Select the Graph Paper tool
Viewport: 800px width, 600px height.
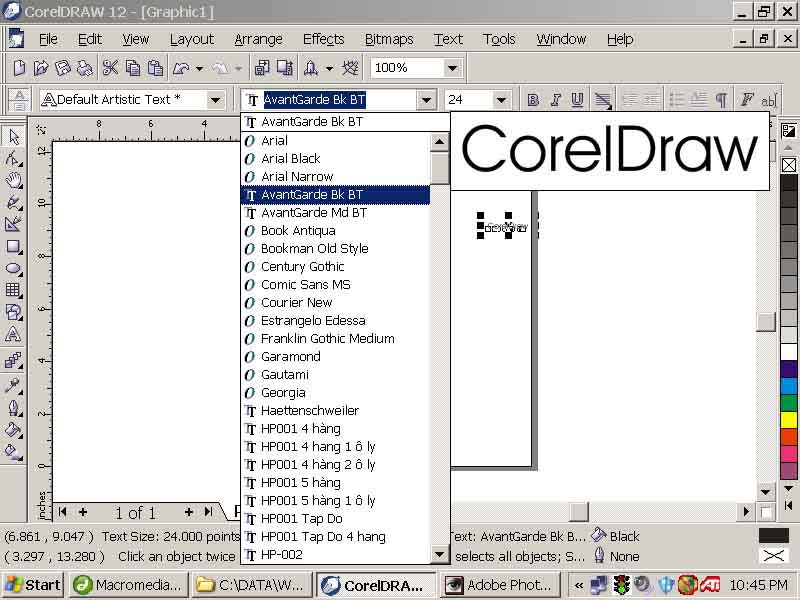click(x=14, y=290)
